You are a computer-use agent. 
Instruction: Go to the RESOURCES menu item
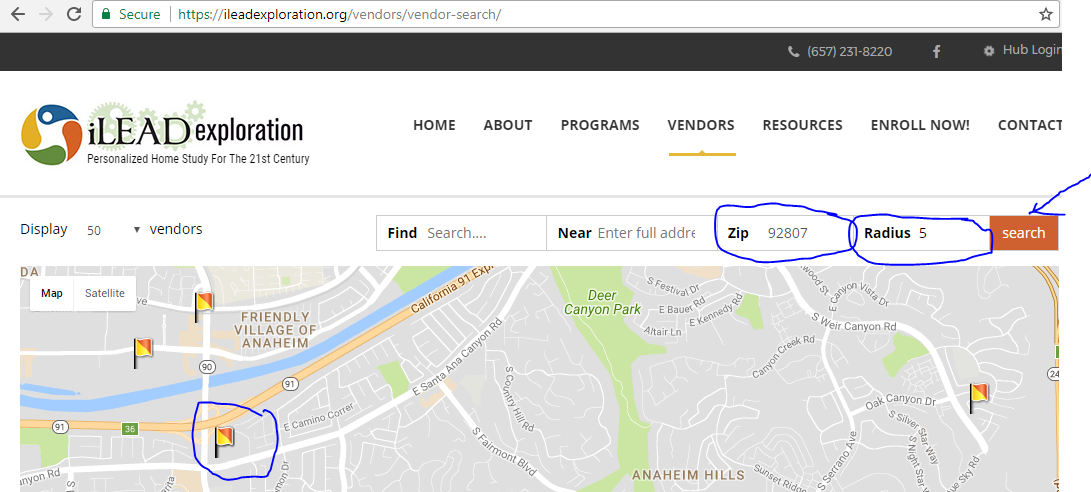point(802,125)
